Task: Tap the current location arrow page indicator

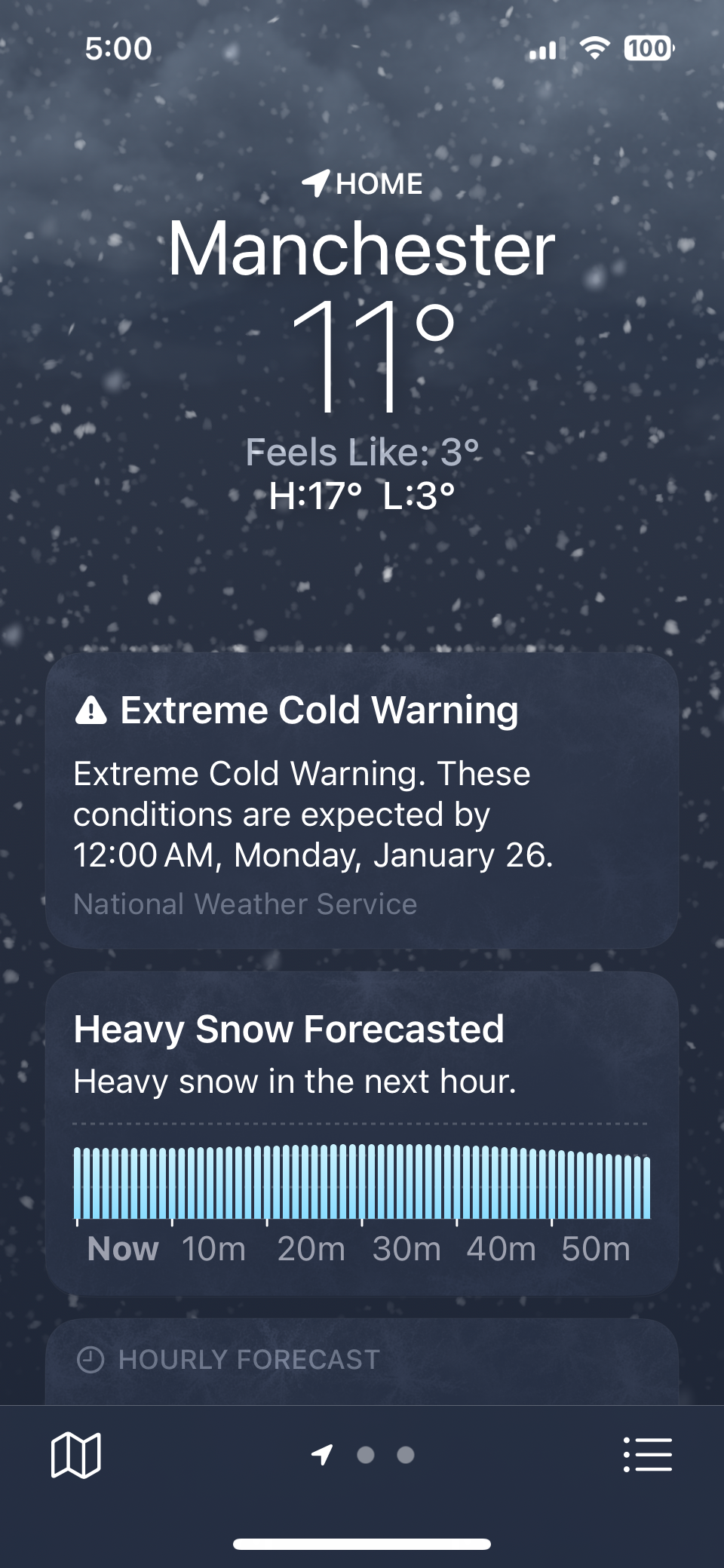Action: [322, 1454]
